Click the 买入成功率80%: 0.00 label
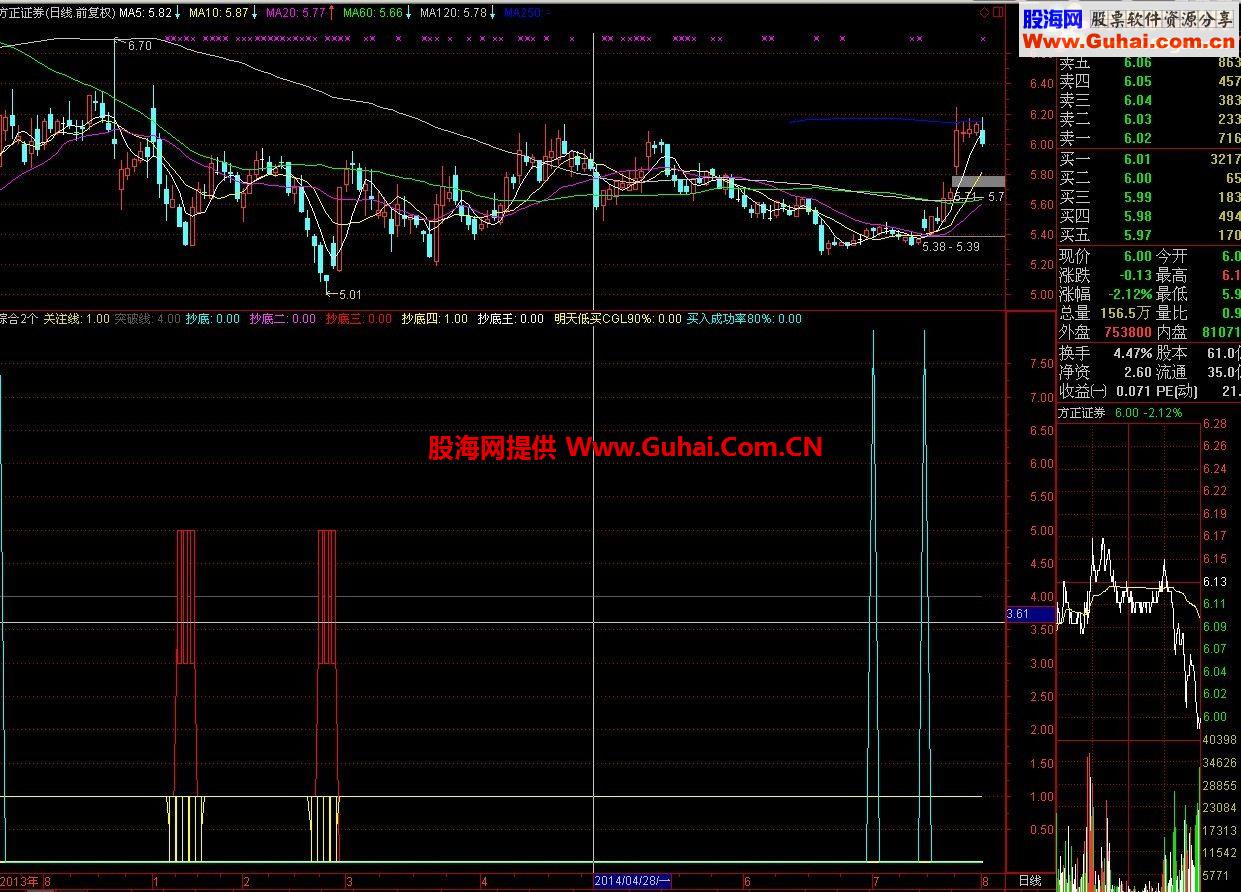The height and width of the screenshot is (892, 1241). (x=744, y=319)
